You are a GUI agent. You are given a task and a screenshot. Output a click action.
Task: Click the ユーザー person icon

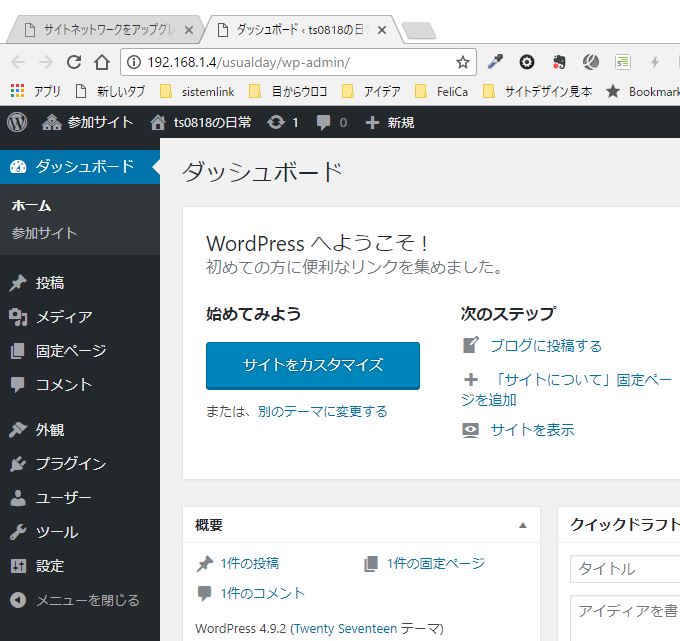[x=18, y=498]
